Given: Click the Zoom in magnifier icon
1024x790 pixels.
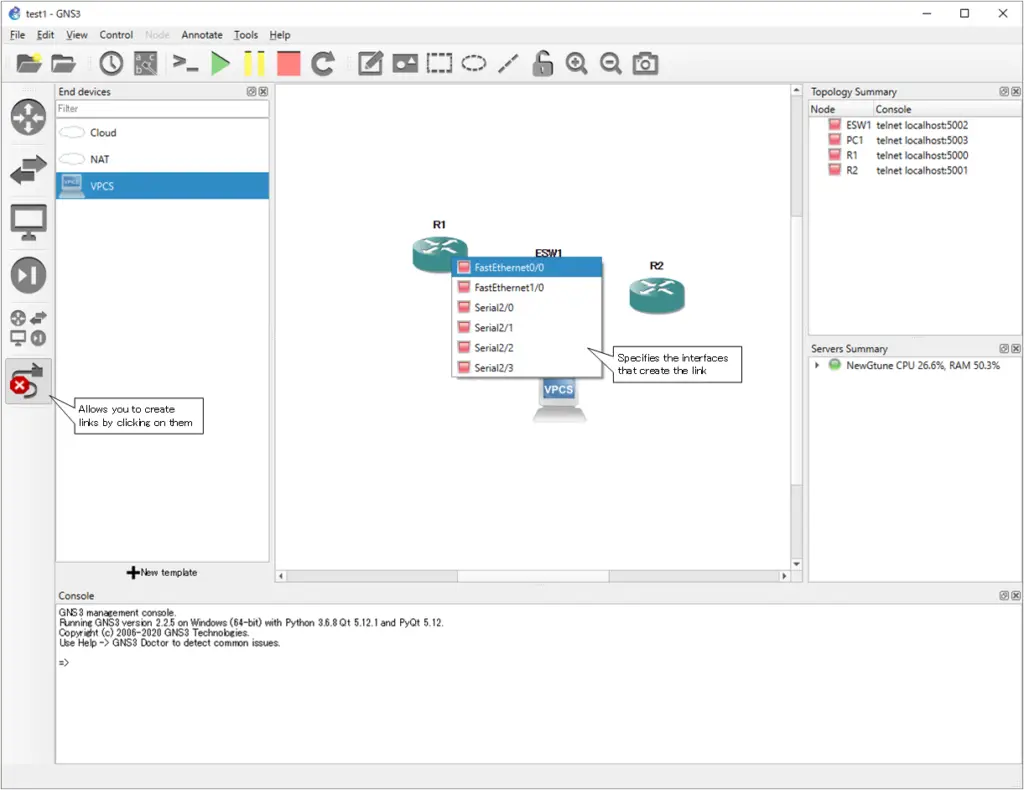Looking at the screenshot, I should click(x=576, y=63).
